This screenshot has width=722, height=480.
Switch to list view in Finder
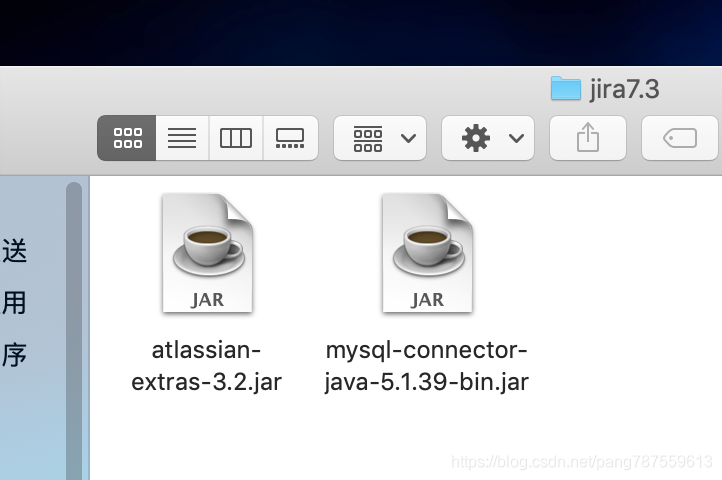(182, 138)
